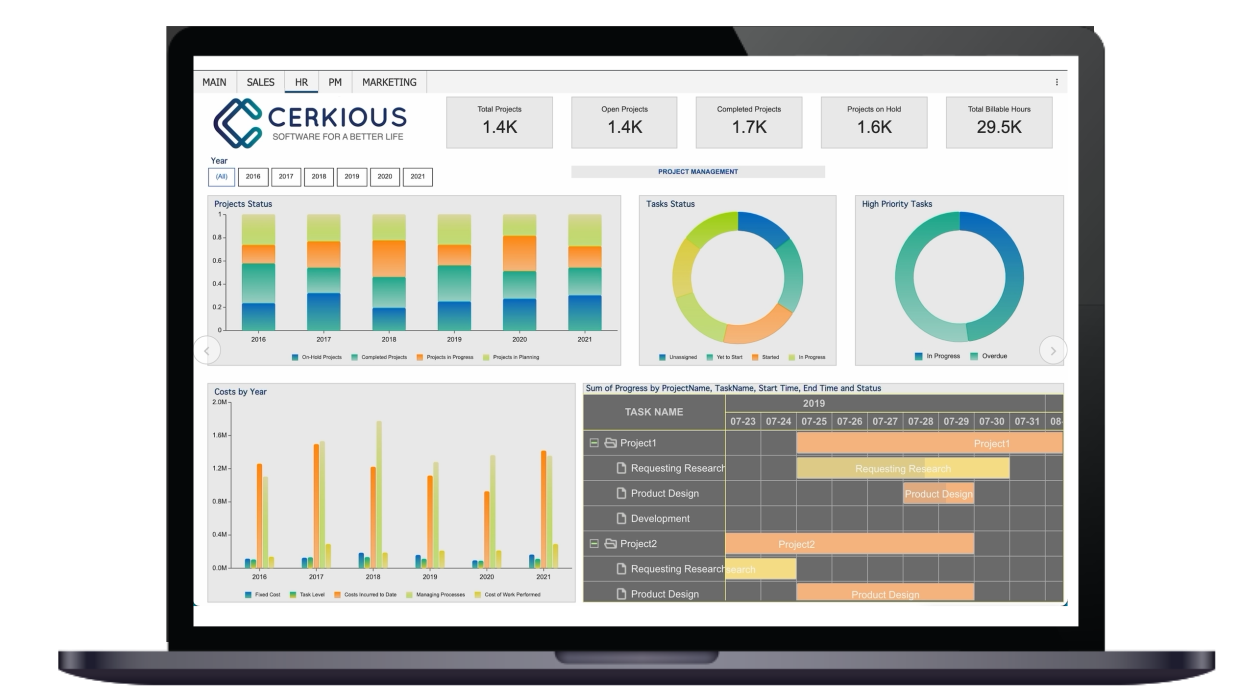
Task: Click the document icon beside Product Design under Project1
Action: pos(621,492)
